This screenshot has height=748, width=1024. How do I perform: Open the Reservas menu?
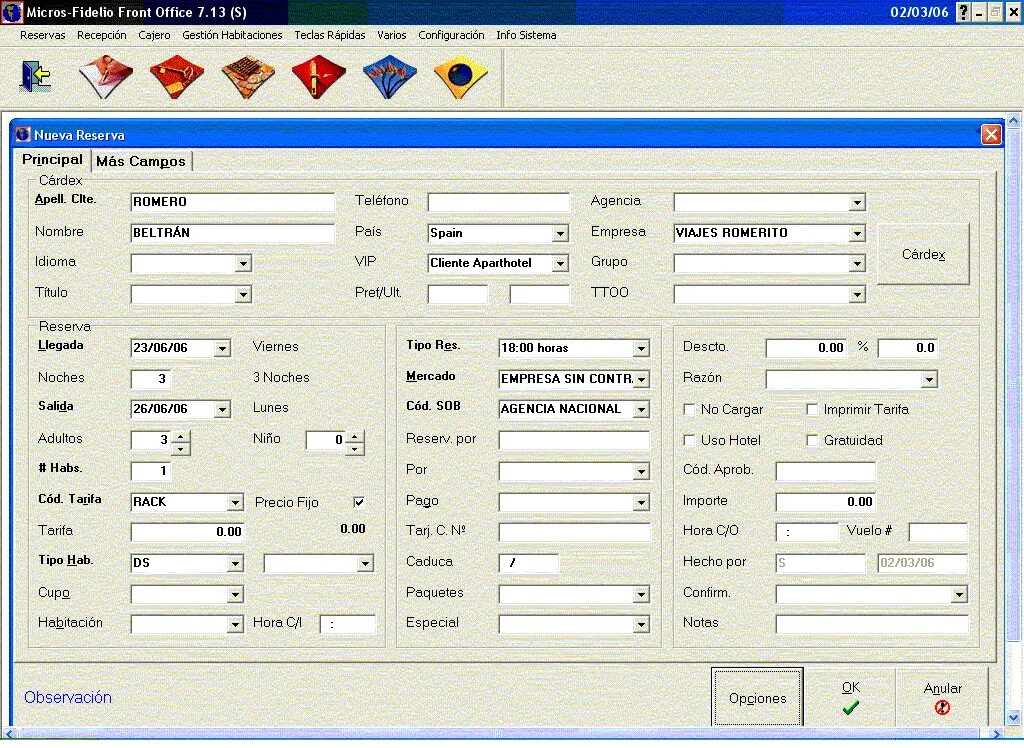[42, 35]
